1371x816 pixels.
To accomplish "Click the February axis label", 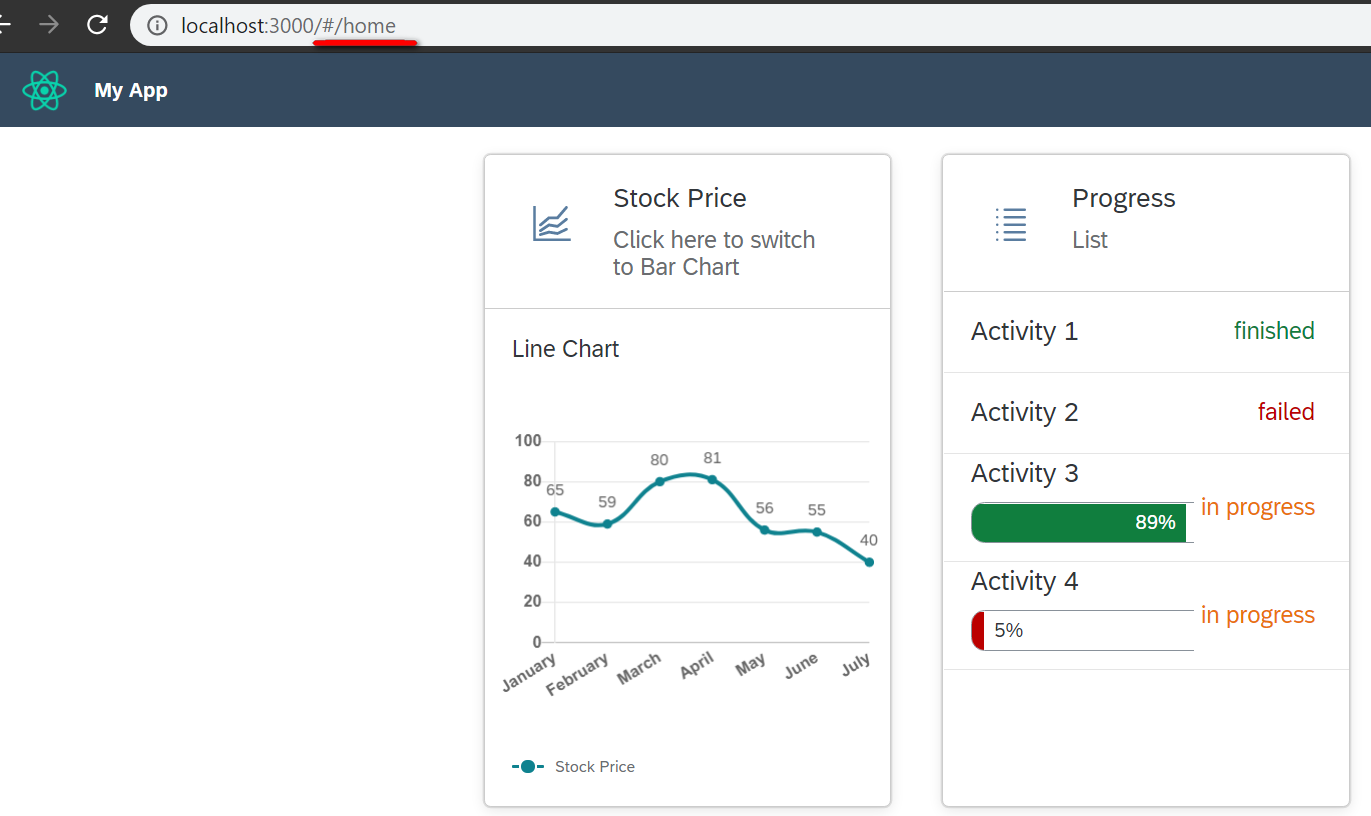I will 578,675.
